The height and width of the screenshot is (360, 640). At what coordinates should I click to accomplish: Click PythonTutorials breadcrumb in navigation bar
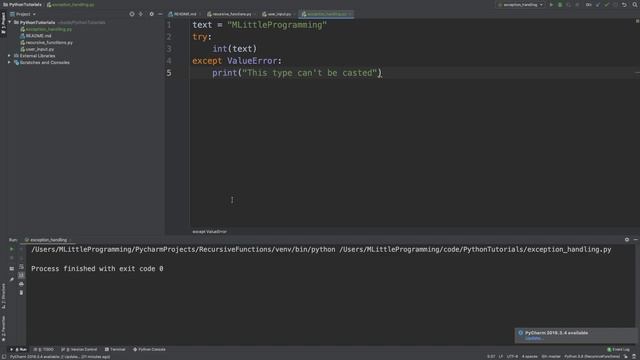click(x=22, y=4)
